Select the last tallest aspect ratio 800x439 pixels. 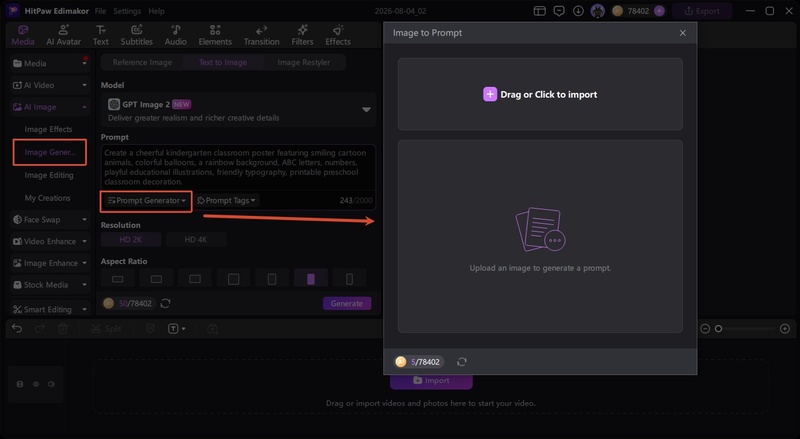click(349, 279)
